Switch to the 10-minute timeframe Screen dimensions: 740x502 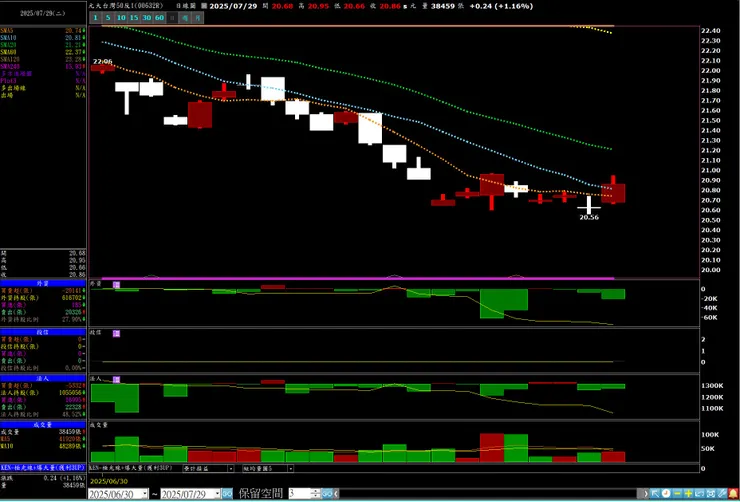[x=121, y=18]
